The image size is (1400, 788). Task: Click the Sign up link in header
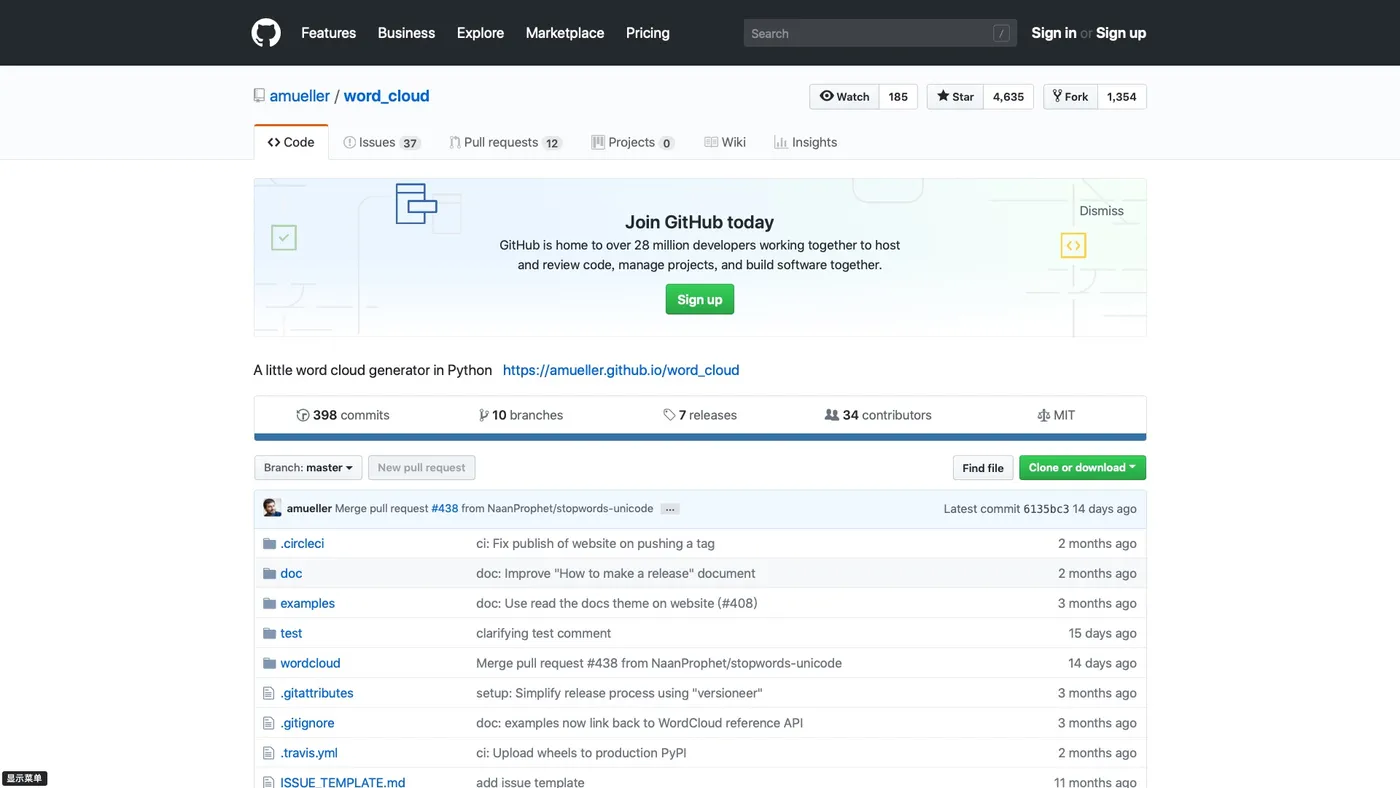(1121, 33)
